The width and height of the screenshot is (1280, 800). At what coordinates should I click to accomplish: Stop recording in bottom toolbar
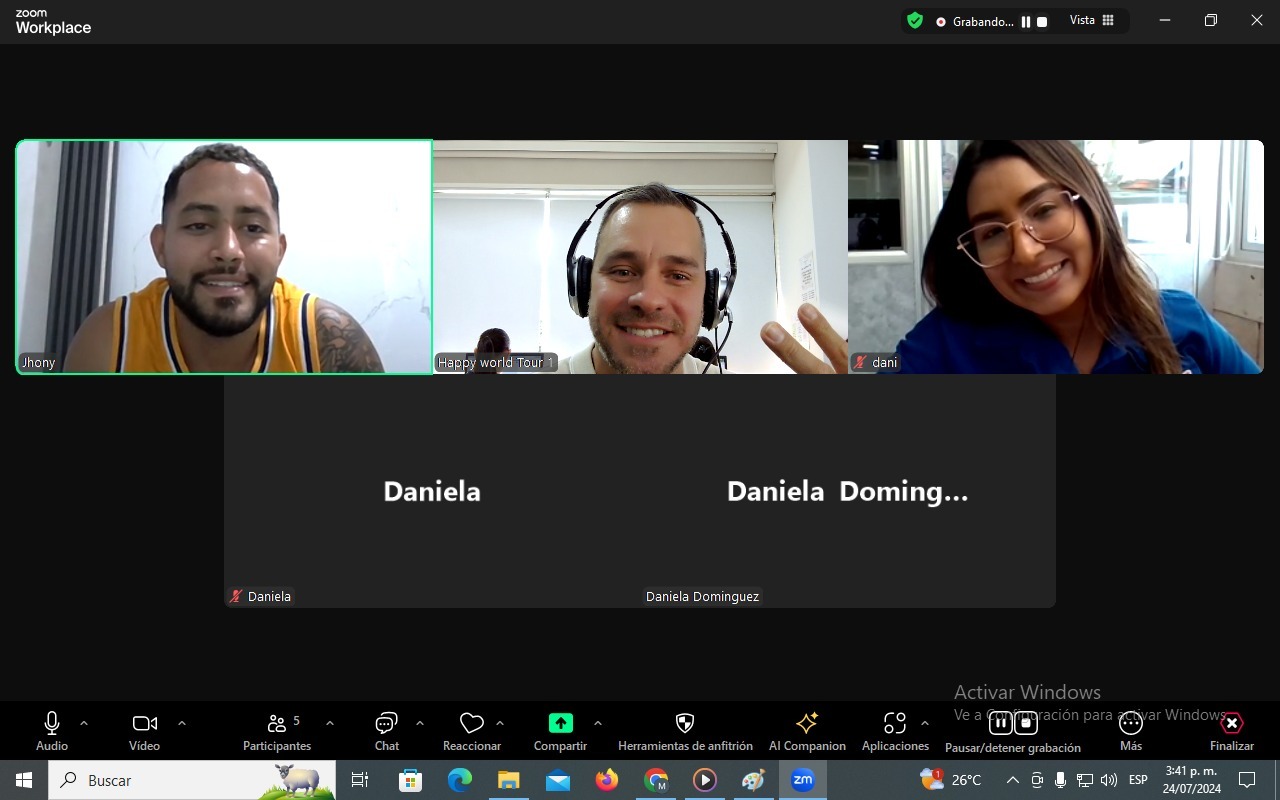tap(1026, 723)
